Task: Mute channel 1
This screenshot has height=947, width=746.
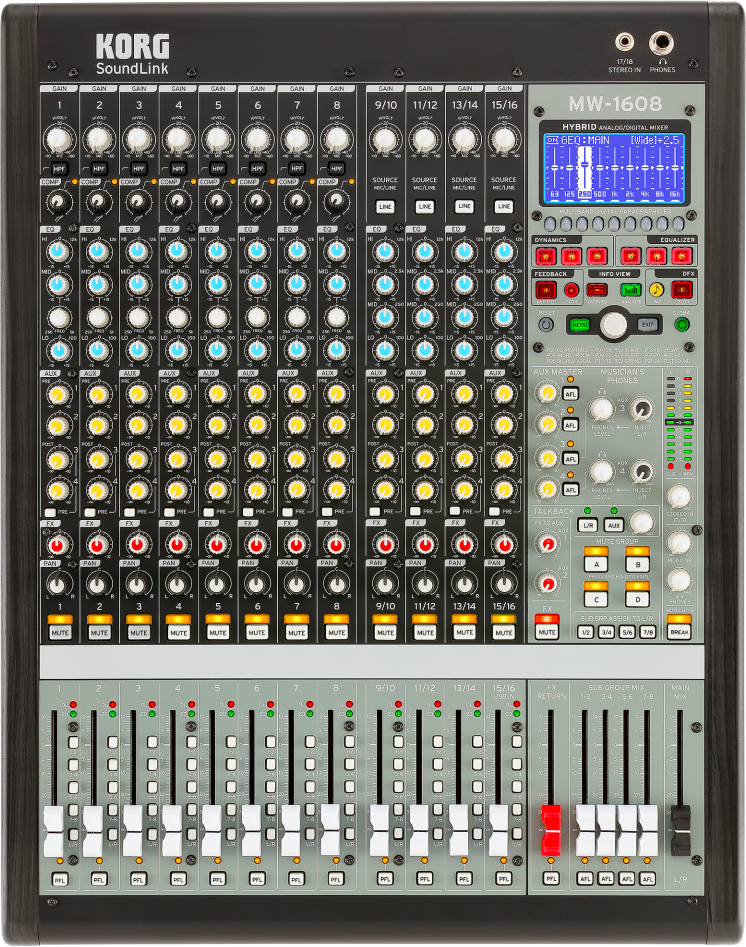Action: [59, 632]
